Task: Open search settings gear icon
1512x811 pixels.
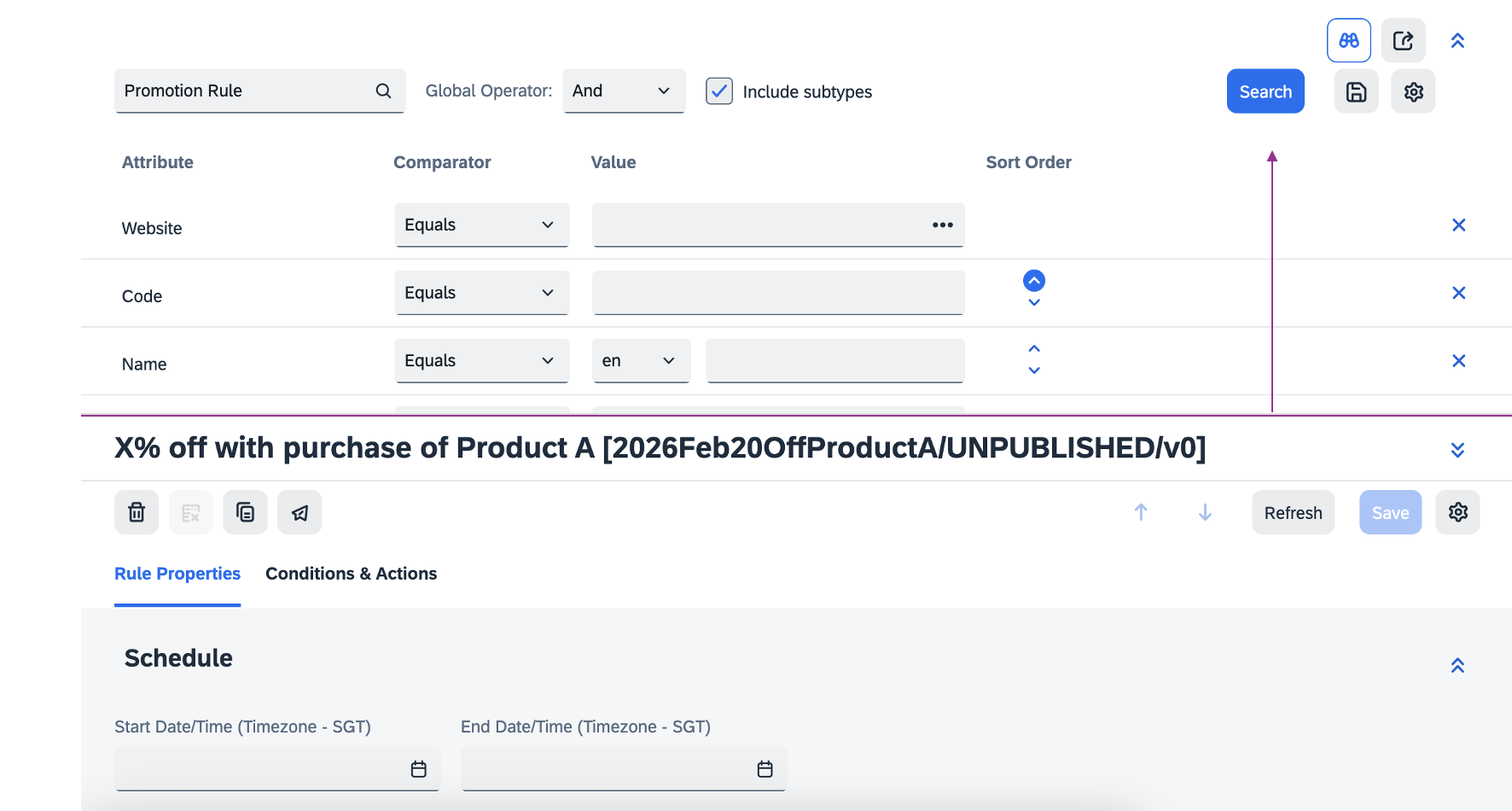Action: tap(1413, 91)
